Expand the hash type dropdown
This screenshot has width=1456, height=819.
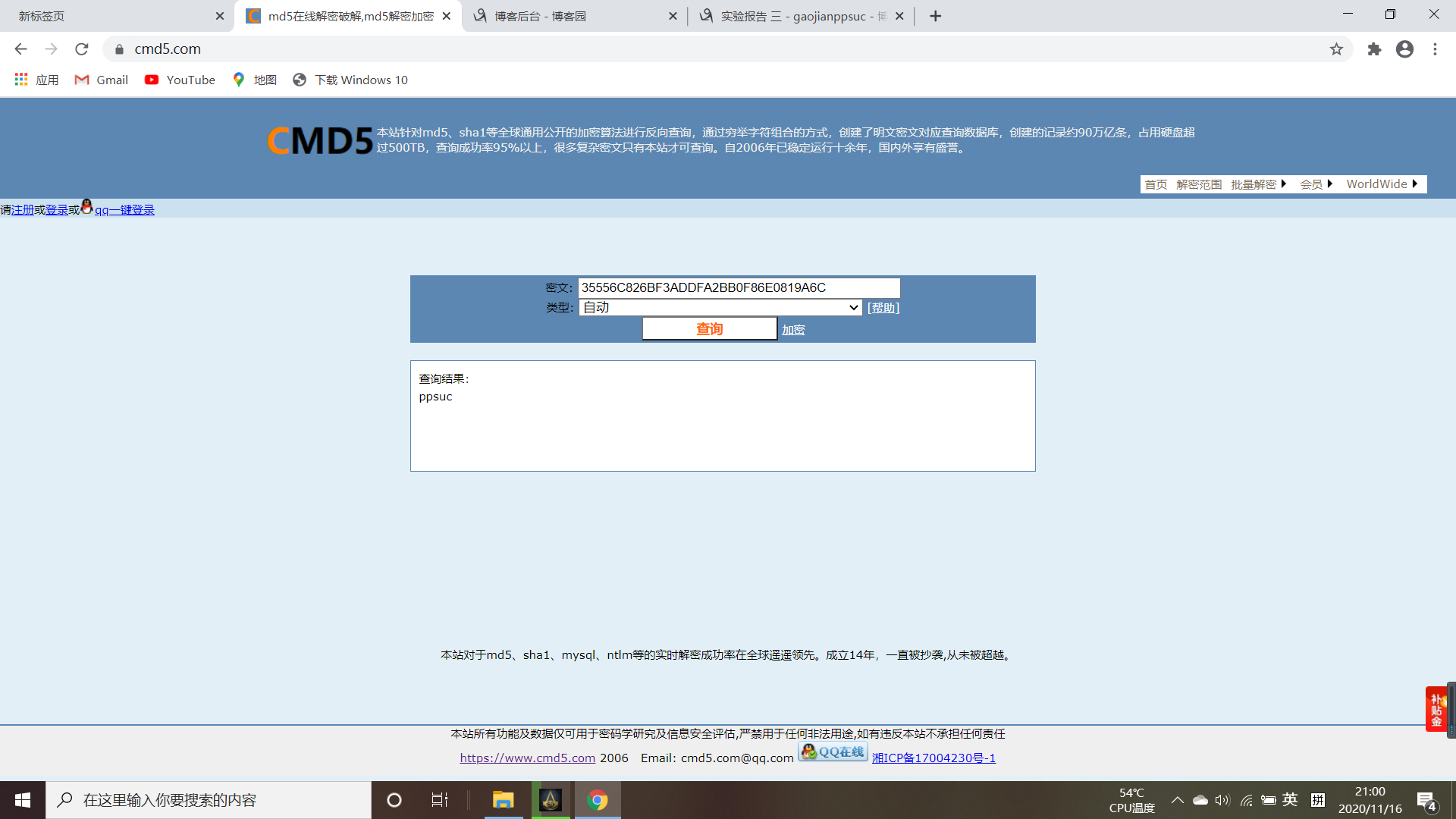[x=720, y=307]
